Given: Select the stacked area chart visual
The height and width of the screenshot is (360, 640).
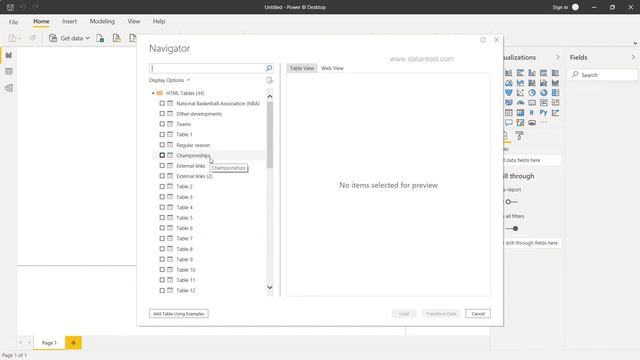Looking at the screenshot, I should 520,83.
